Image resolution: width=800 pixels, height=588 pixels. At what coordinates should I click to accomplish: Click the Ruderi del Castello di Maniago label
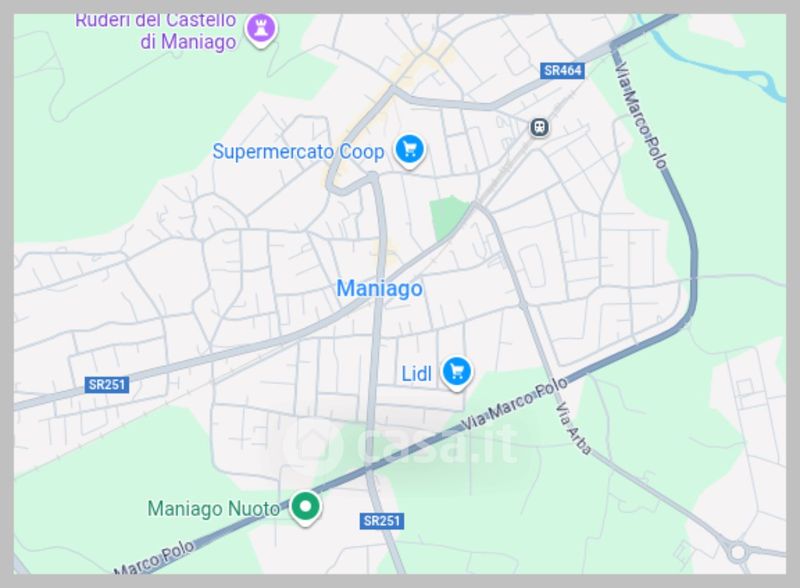156,31
